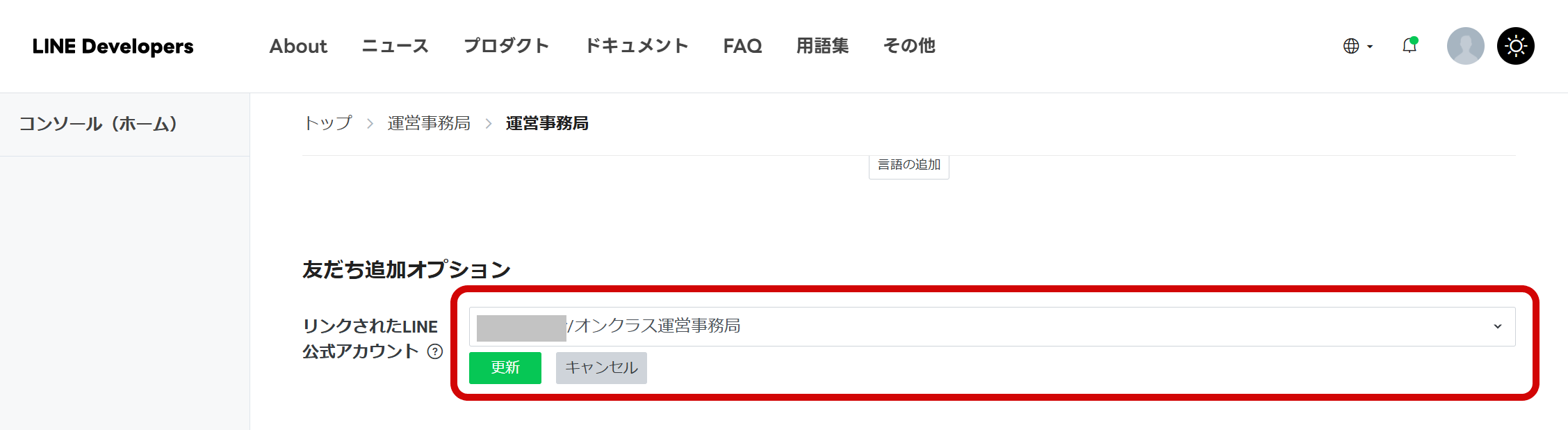Click the help icon beside 公式アカウント

pyautogui.click(x=435, y=351)
